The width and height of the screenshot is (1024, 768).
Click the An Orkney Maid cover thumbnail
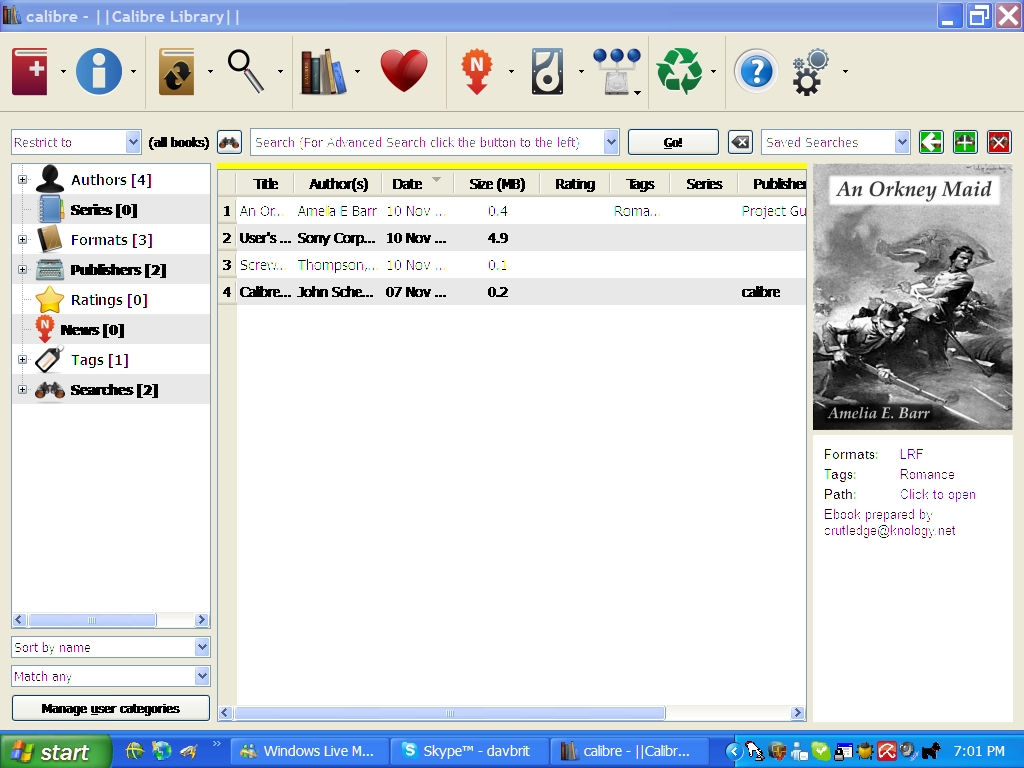click(x=912, y=297)
